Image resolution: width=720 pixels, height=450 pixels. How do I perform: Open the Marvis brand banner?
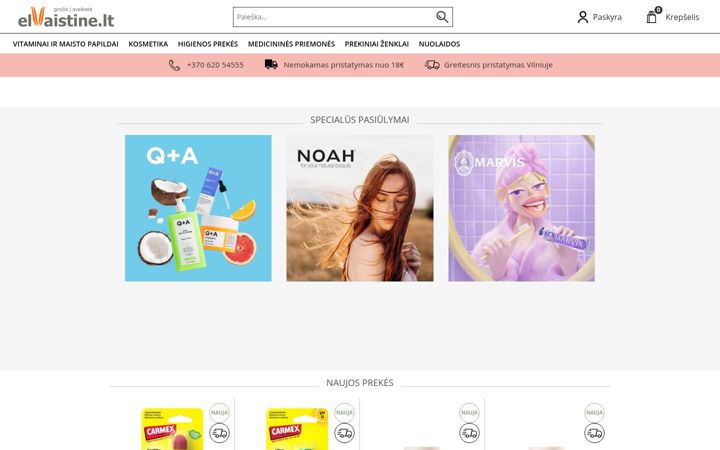click(x=521, y=208)
